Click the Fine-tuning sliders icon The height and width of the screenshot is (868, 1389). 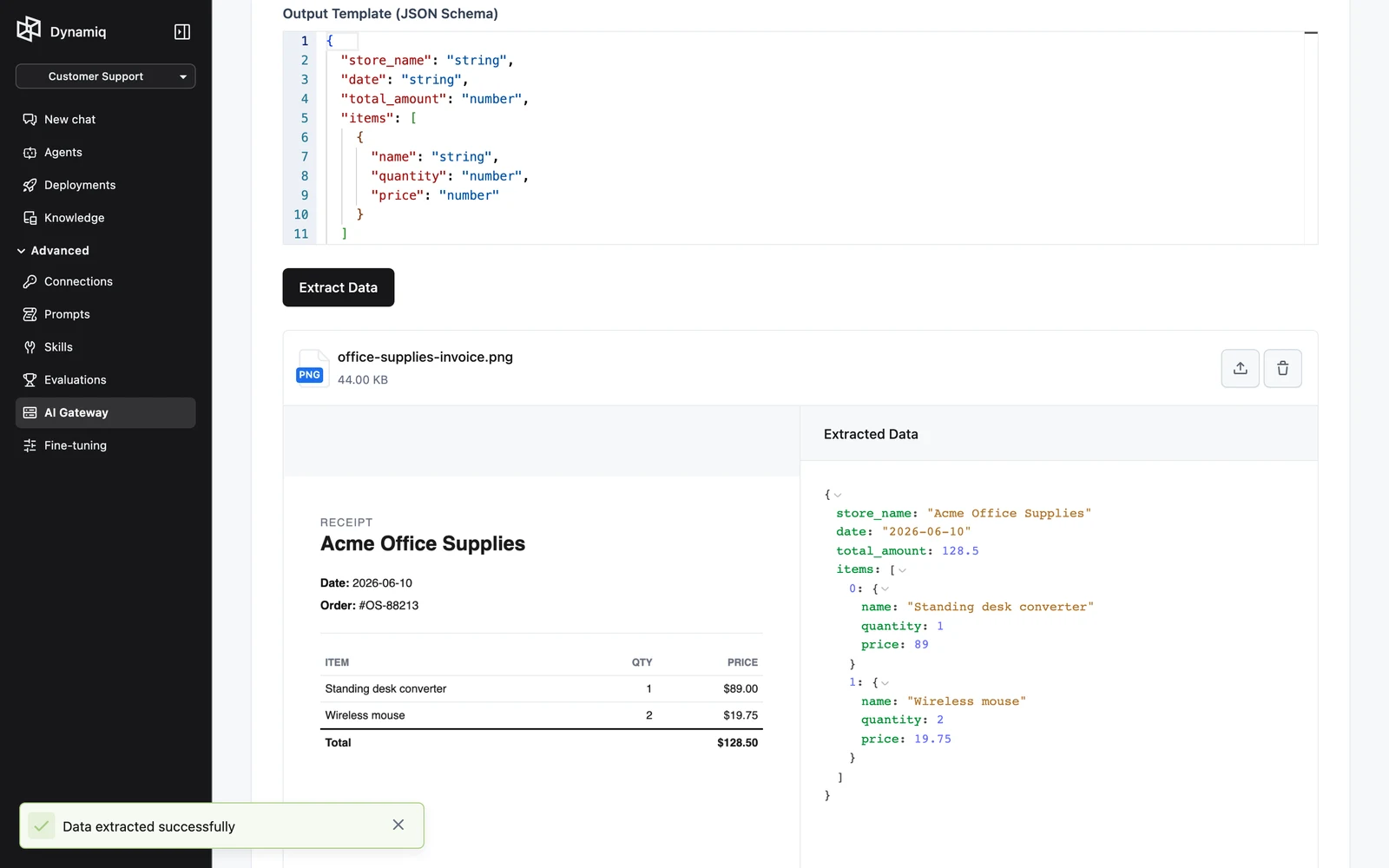[30, 445]
